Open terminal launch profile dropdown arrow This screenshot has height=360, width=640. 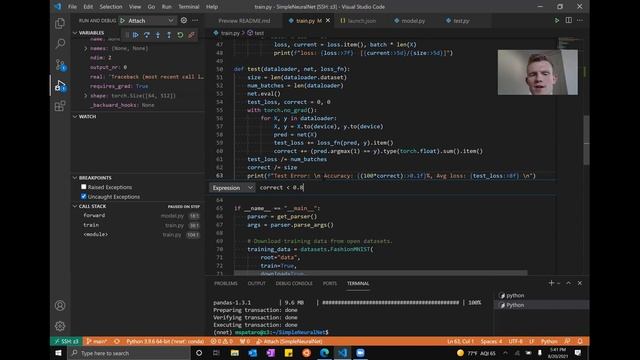tap(559, 283)
